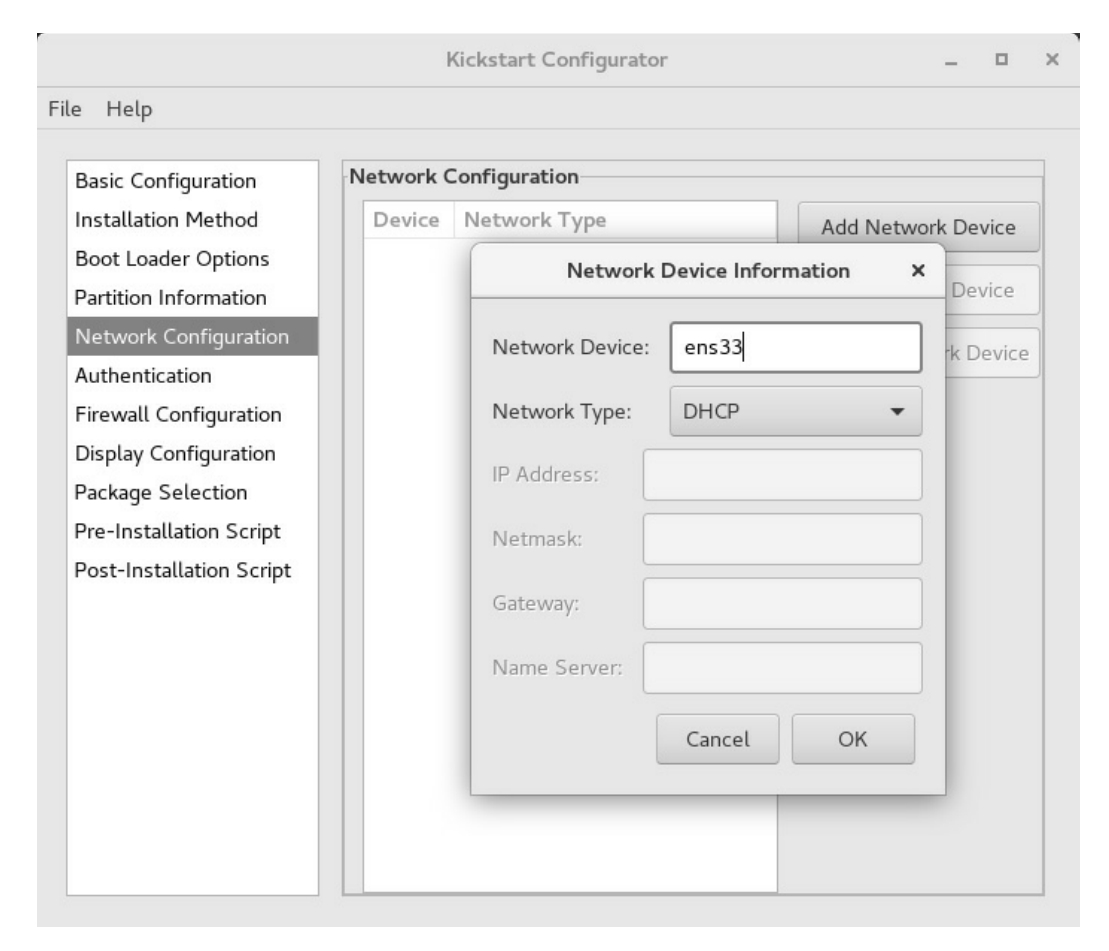Open the Network Type dropdown
Image resolution: width=1109 pixels, height=951 pixels.
[794, 412]
